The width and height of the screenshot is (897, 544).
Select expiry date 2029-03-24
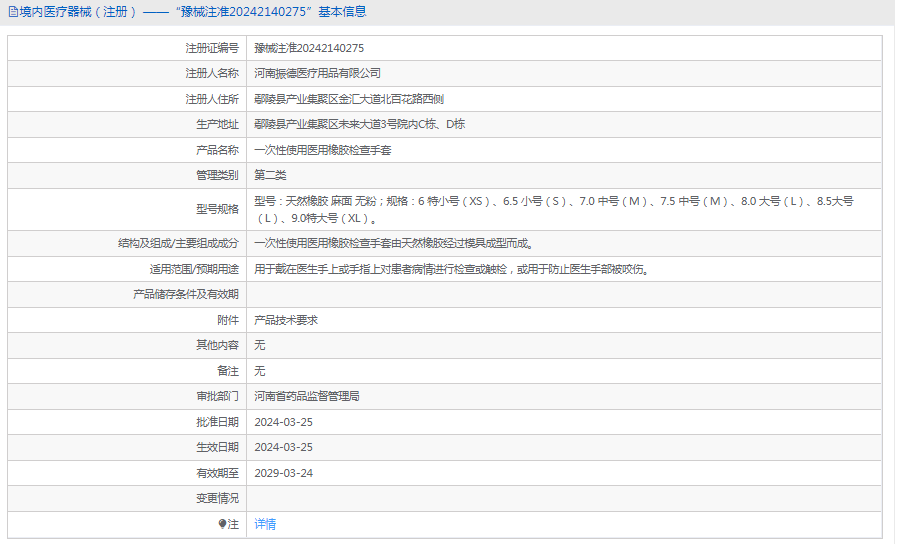click(x=284, y=473)
